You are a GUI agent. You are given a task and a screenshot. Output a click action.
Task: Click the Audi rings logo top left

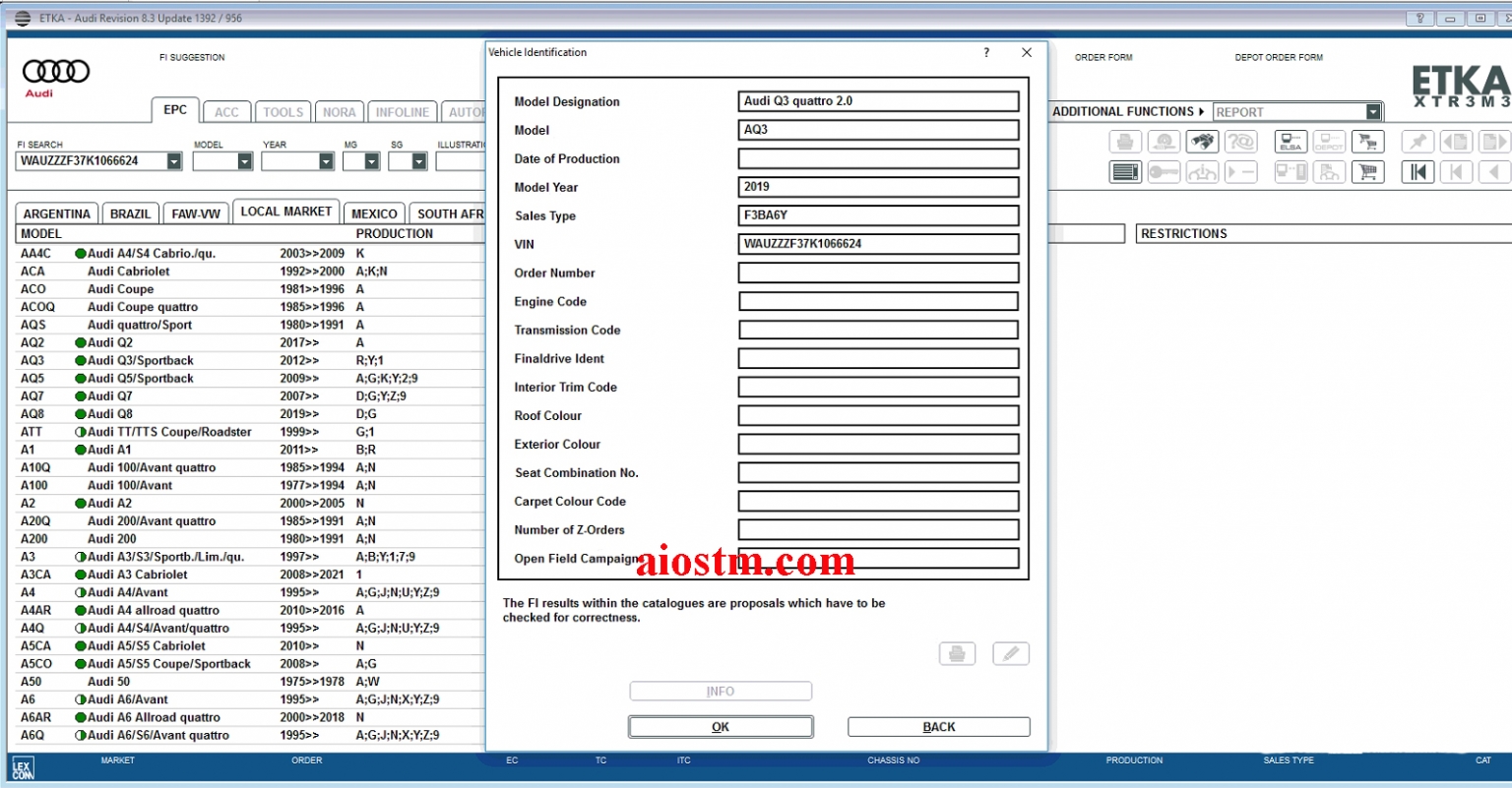[55, 70]
